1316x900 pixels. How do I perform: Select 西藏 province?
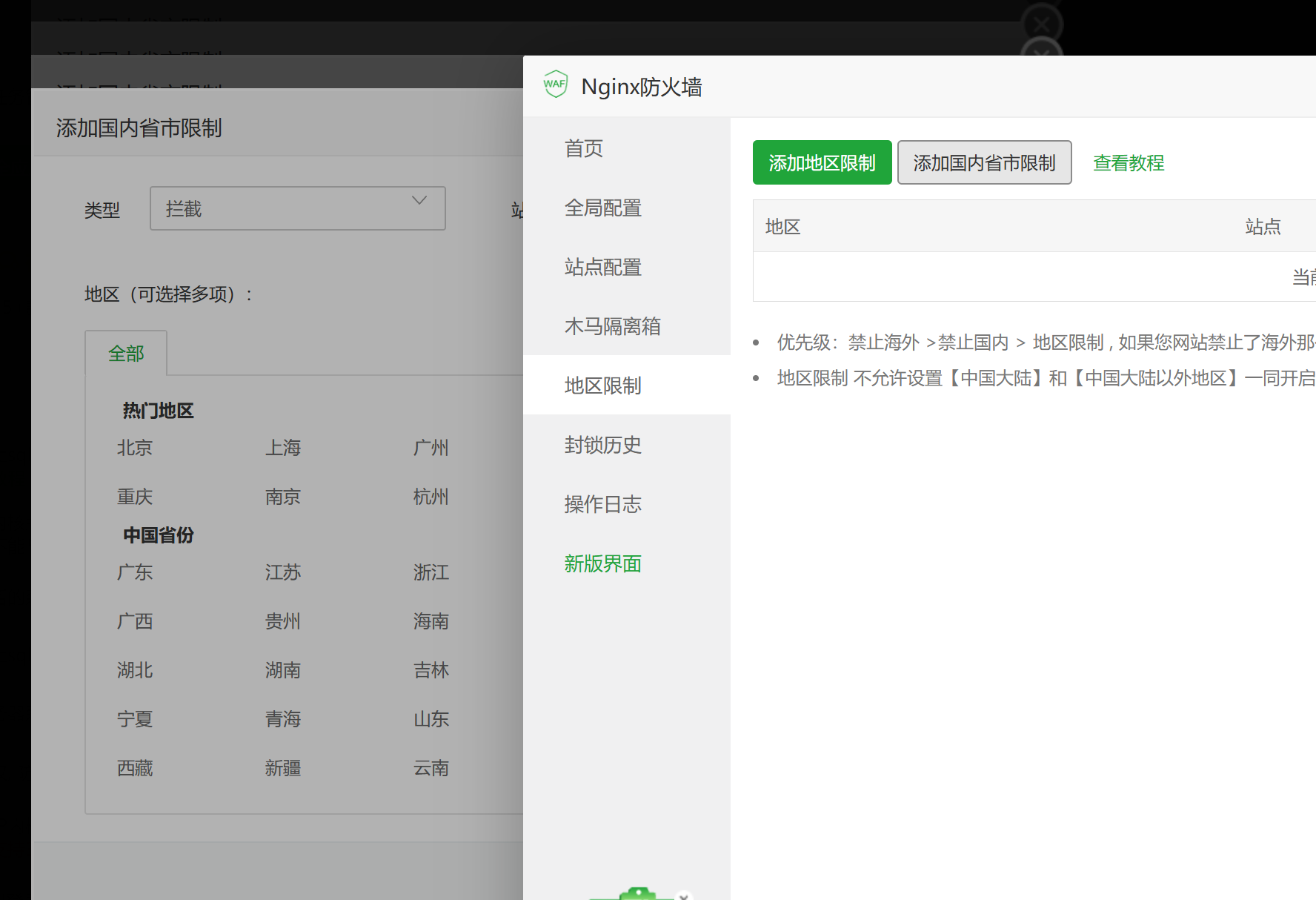click(135, 768)
